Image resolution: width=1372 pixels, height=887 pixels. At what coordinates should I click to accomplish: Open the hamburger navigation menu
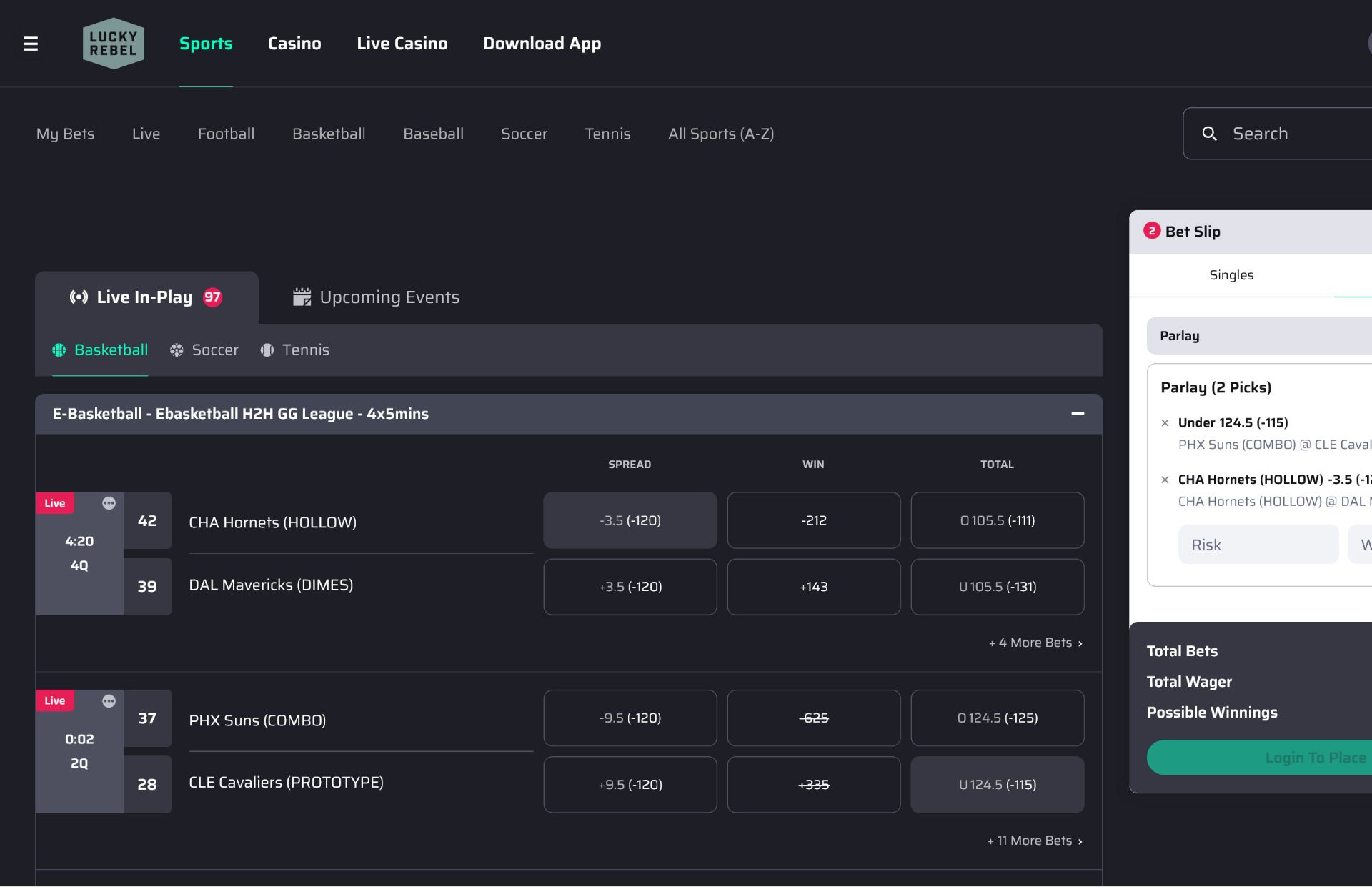coord(31,43)
